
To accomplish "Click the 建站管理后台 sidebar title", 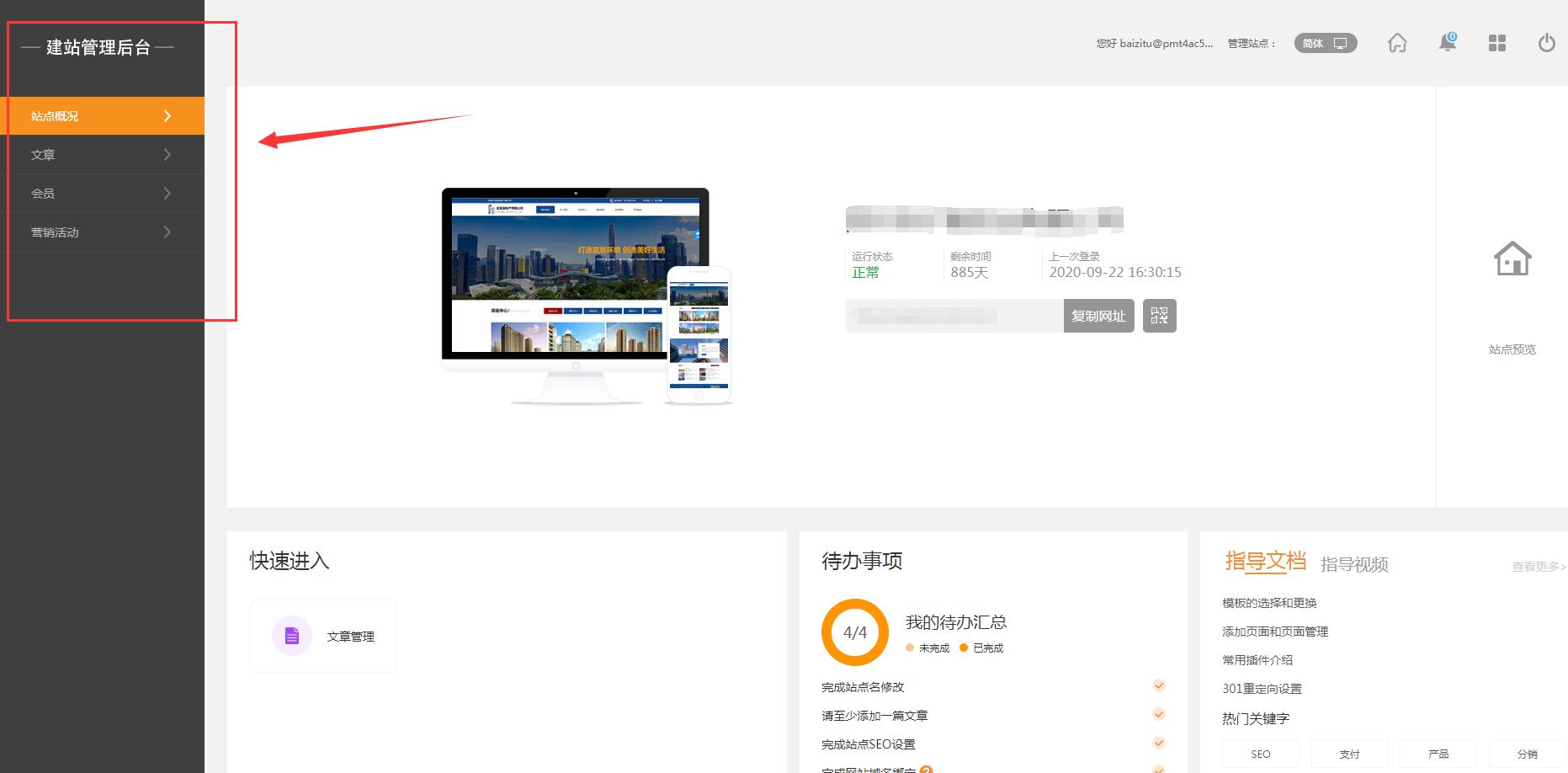I will (x=98, y=47).
